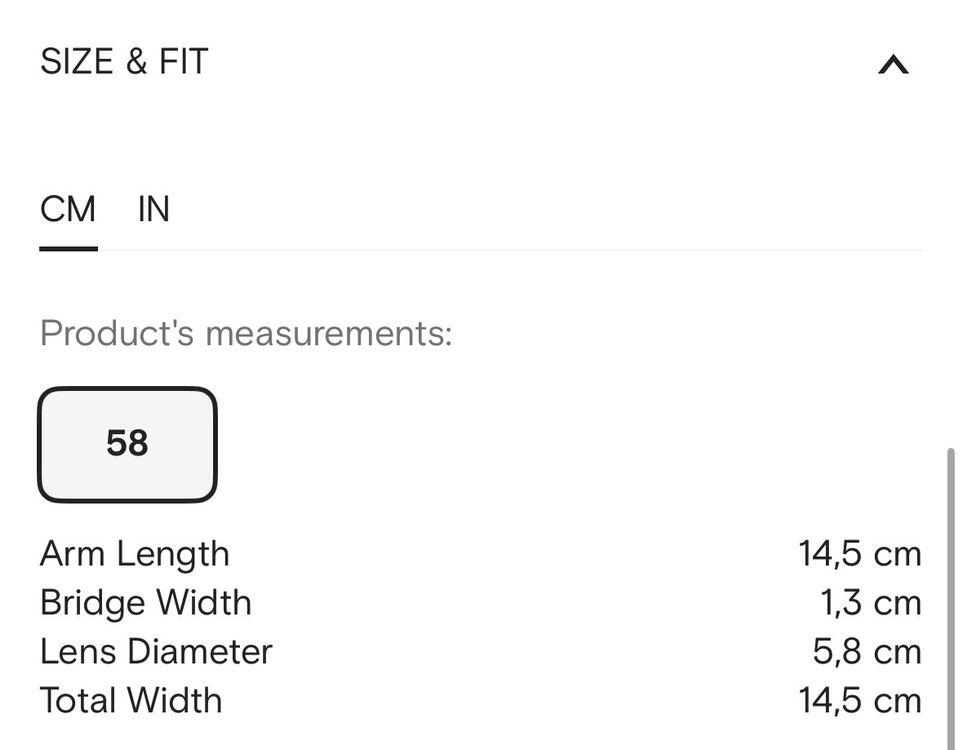Collapse the Size & Fit section chevron
The height and width of the screenshot is (750, 962).
click(893, 64)
